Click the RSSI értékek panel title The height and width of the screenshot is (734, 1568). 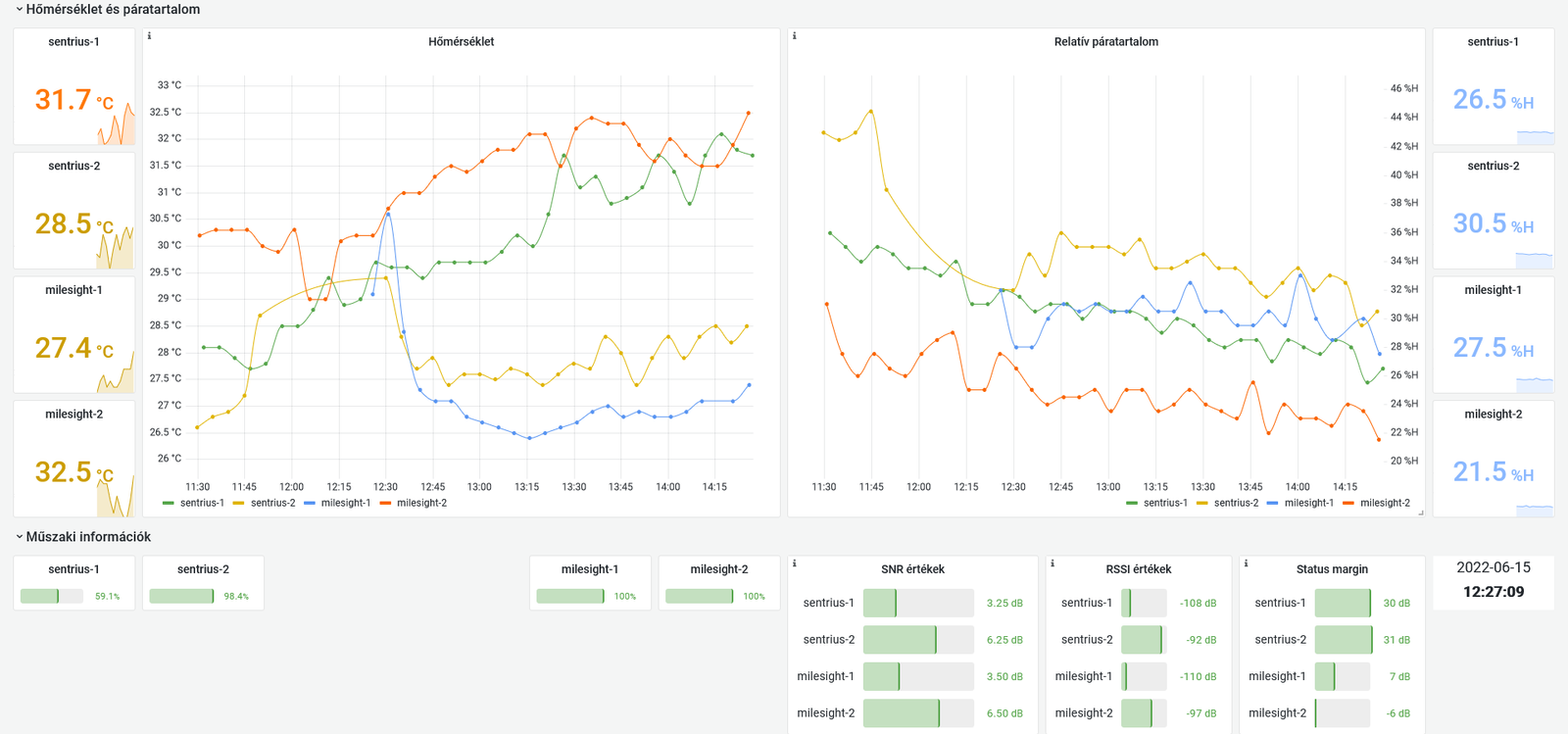click(x=1138, y=569)
